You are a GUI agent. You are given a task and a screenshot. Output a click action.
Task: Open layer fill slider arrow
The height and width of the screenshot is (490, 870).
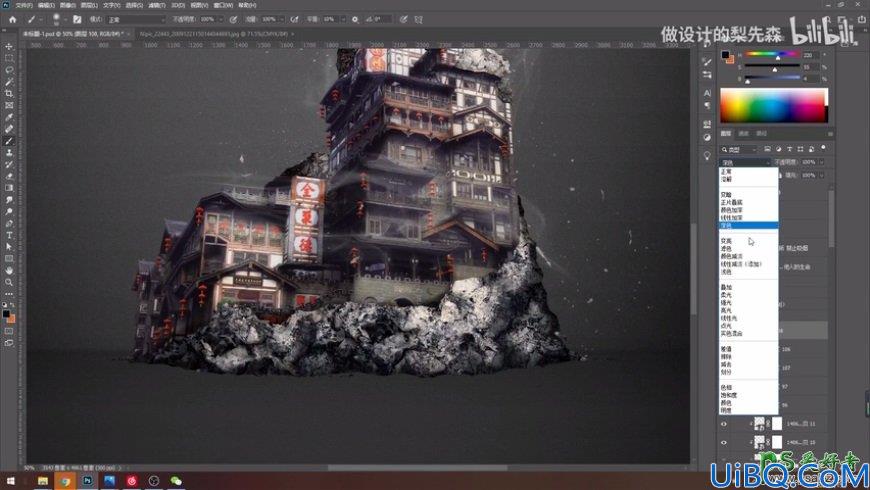[821, 175]
